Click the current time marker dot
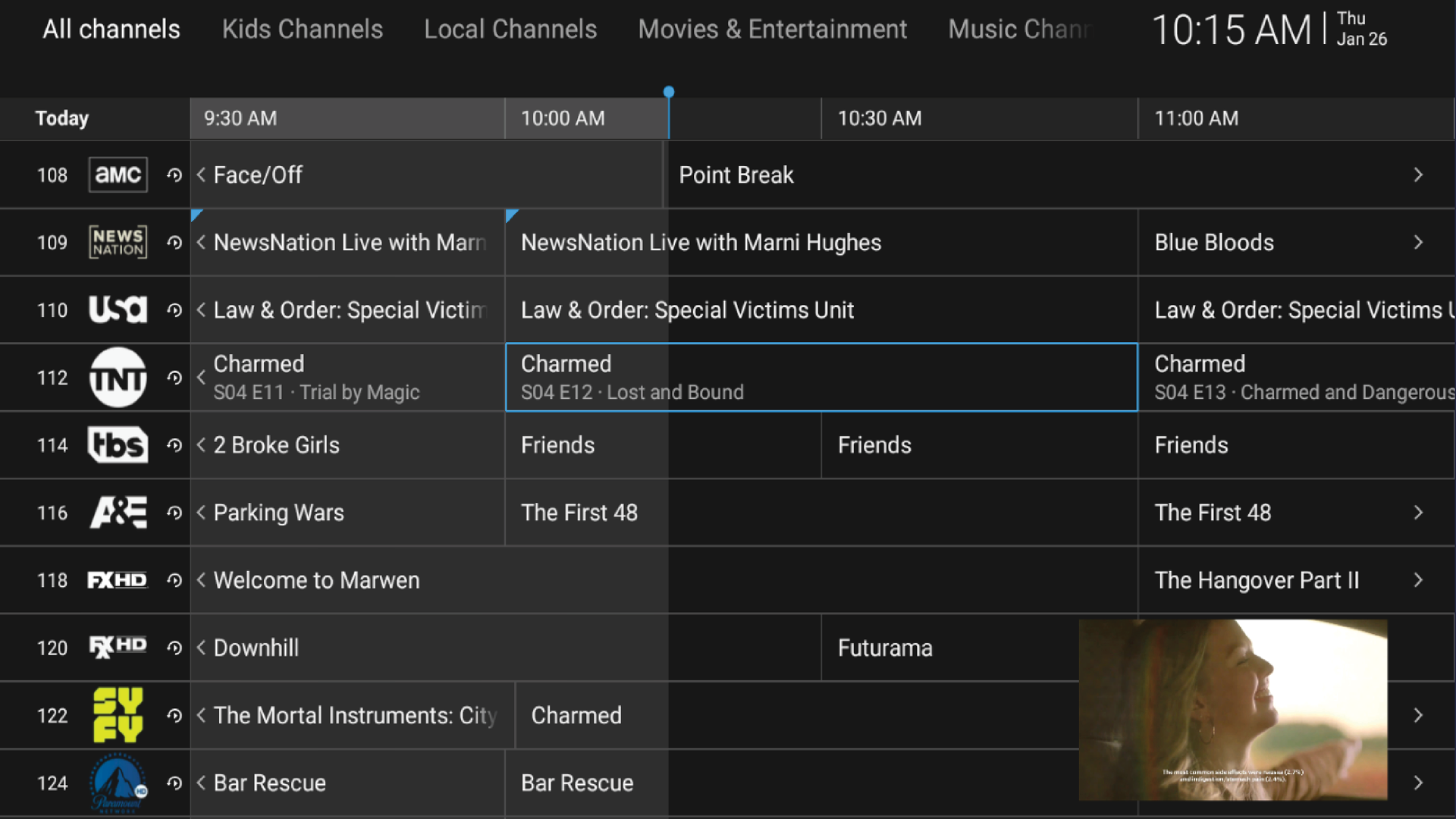The width and height of the screenshot is (1456, 819). point(668,92)
